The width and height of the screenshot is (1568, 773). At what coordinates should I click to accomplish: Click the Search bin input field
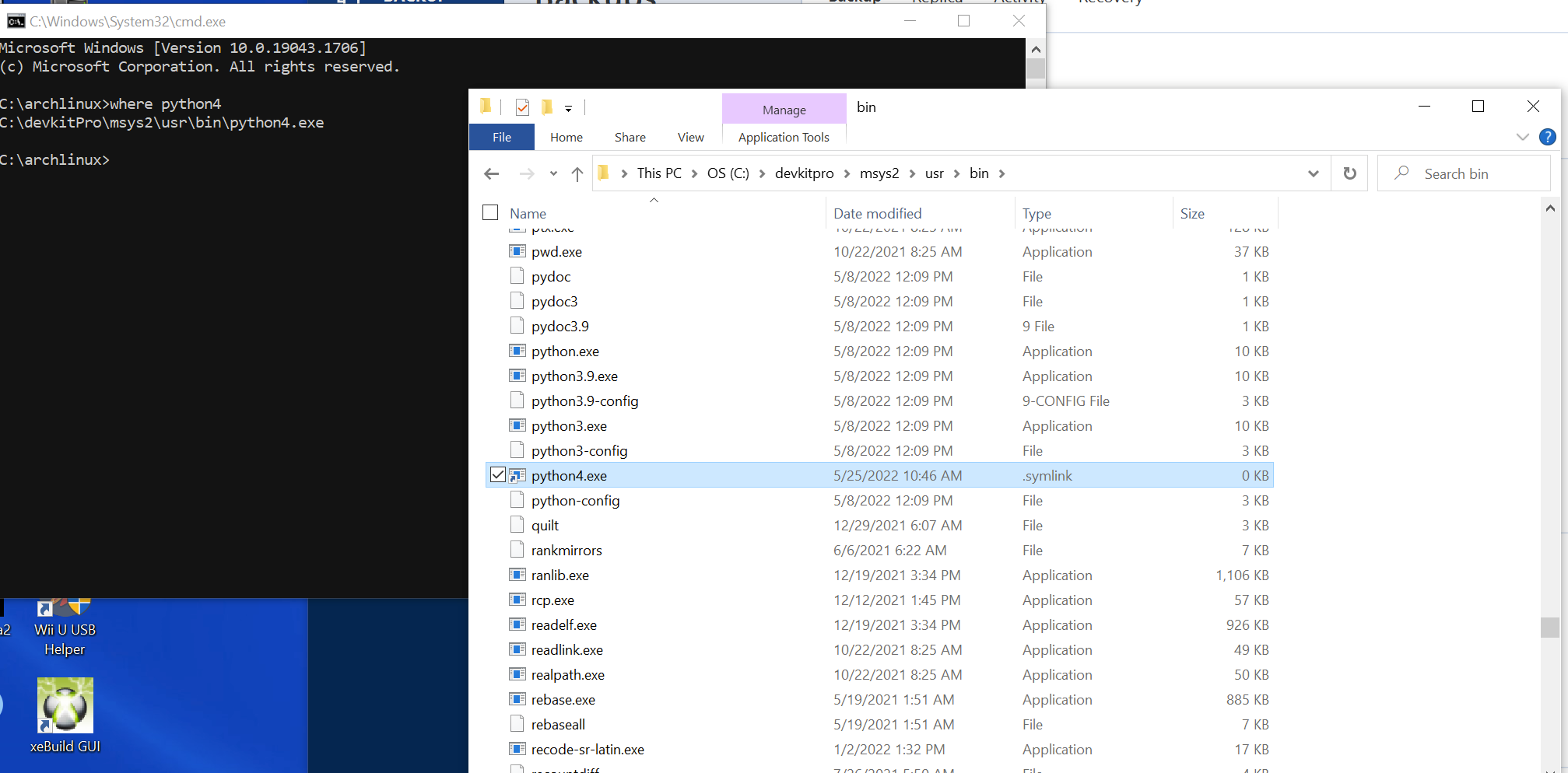pos(1464,173)
